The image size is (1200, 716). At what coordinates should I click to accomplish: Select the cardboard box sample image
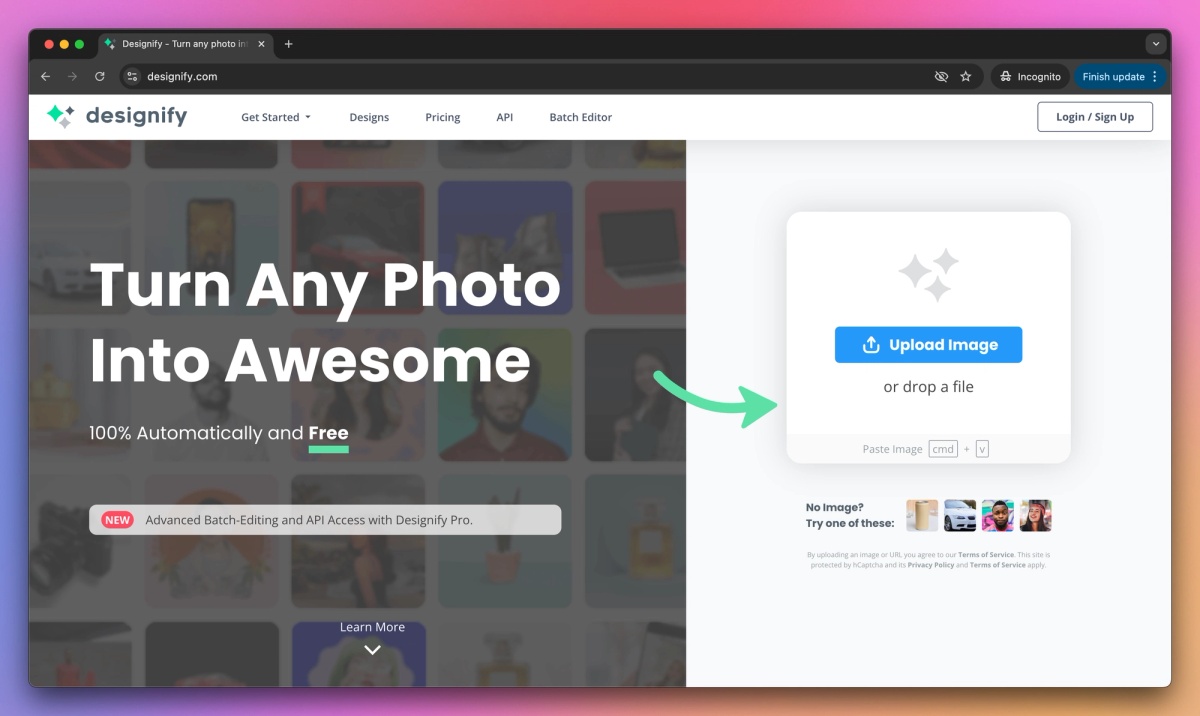(x=922, y=515)
